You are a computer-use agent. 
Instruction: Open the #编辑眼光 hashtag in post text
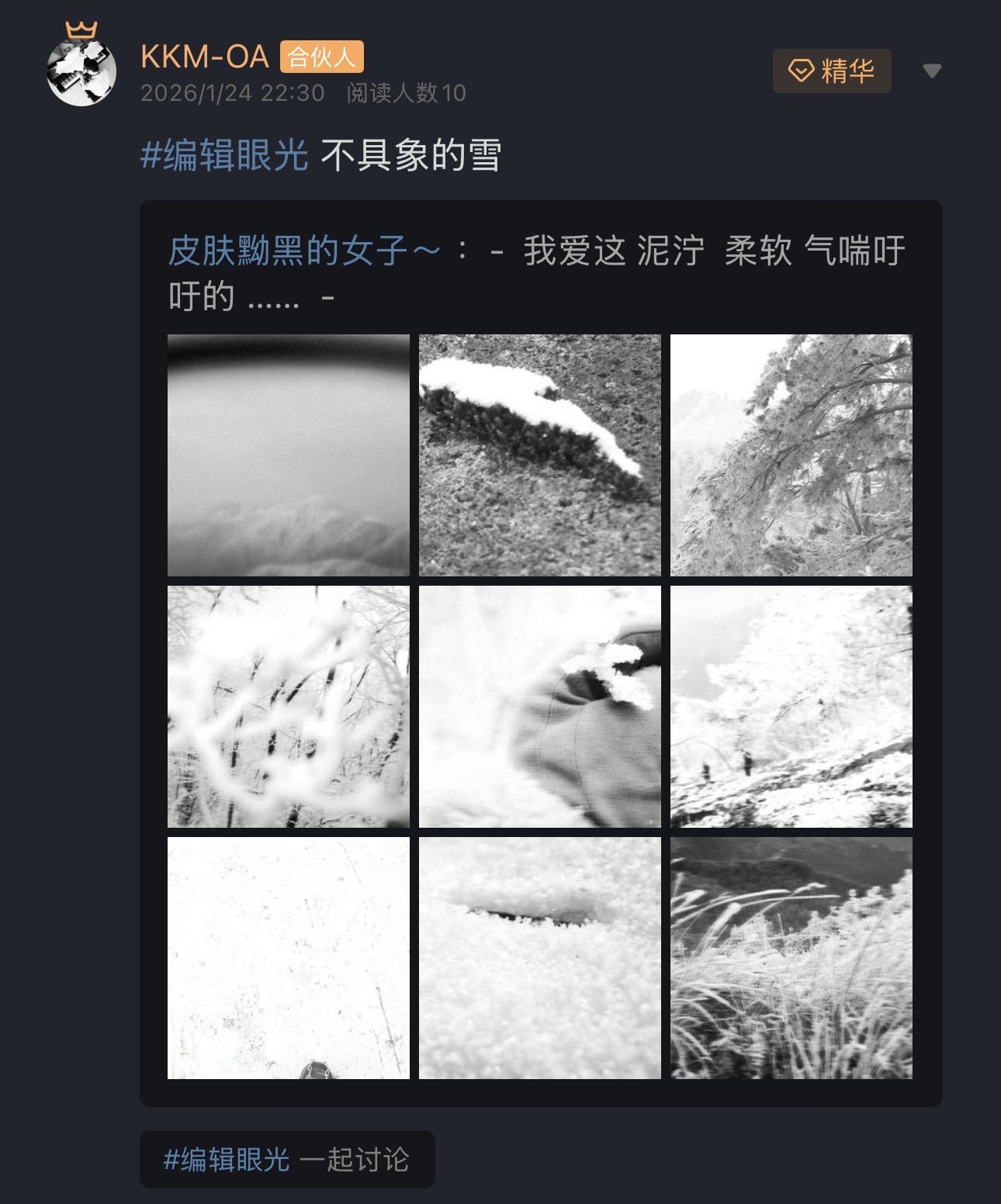224,155
